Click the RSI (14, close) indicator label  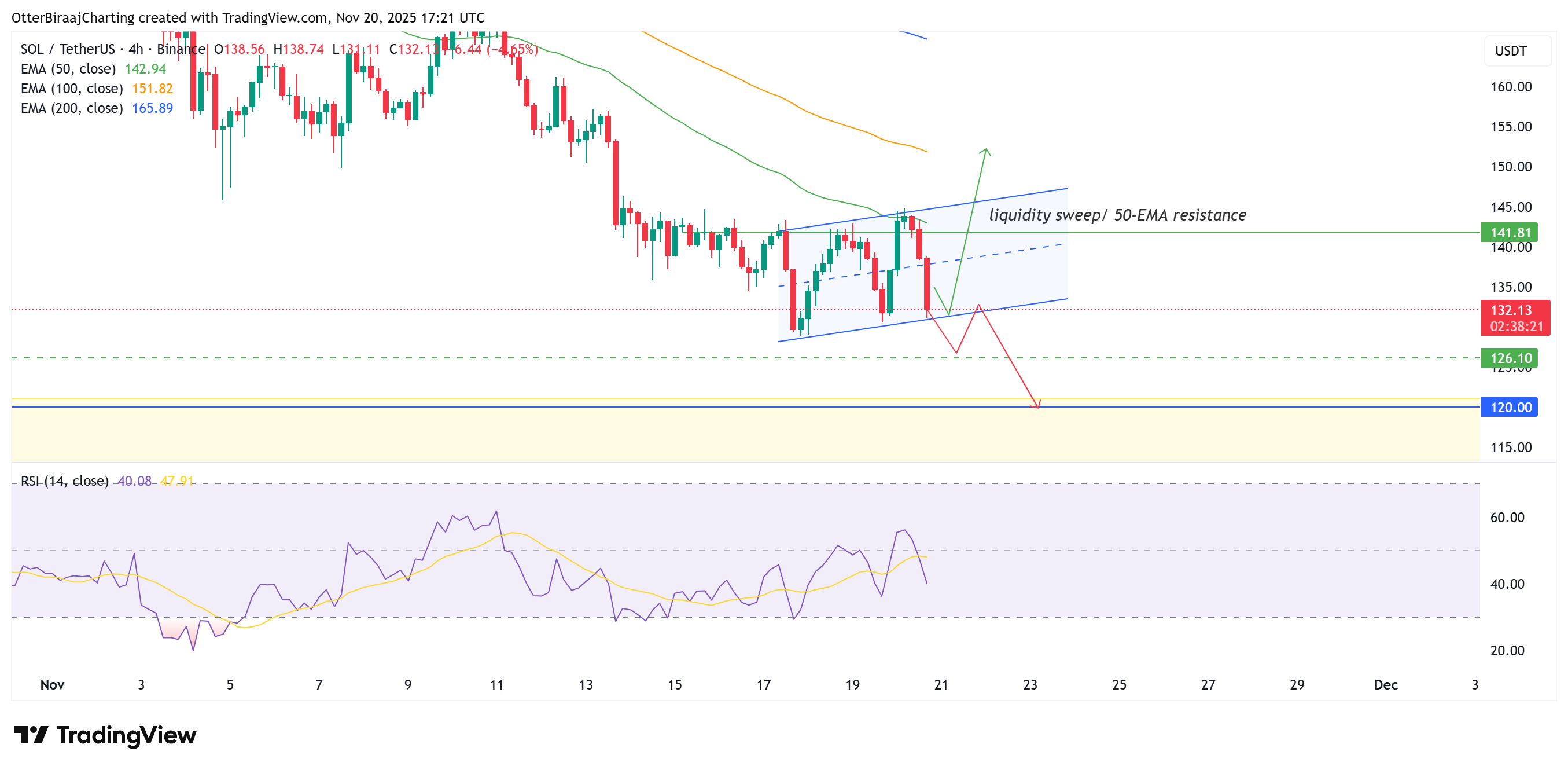point(62,481)
